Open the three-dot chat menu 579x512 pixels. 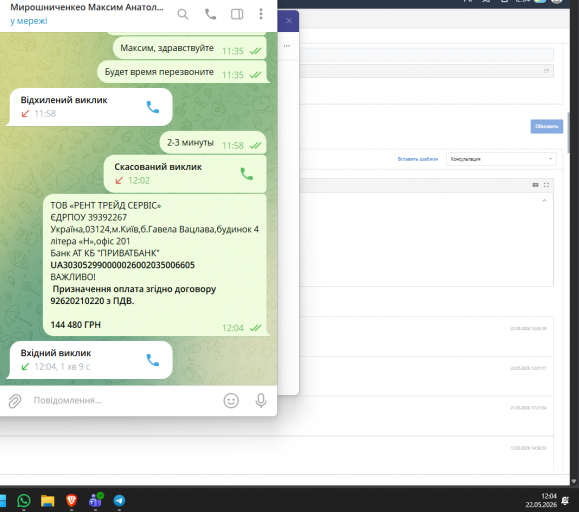pyautogui.click(x=261, y=14)
